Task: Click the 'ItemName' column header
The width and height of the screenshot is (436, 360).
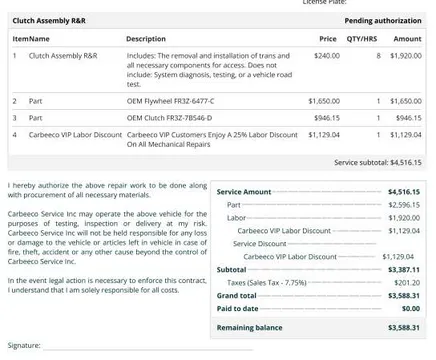Action: point(31,39)
